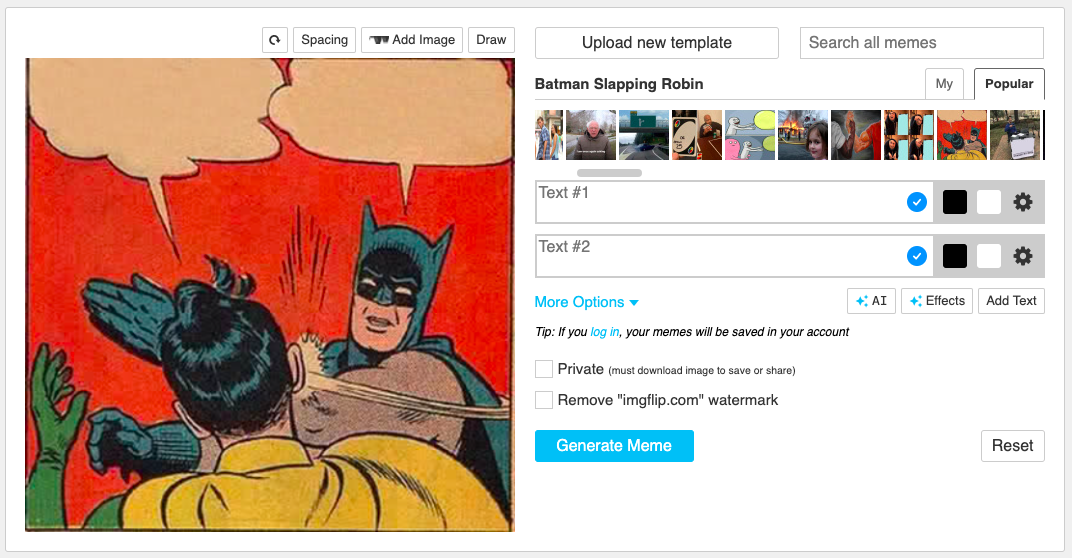
Task: Toggle the blue check on Text #1
Action: [916, 202]
